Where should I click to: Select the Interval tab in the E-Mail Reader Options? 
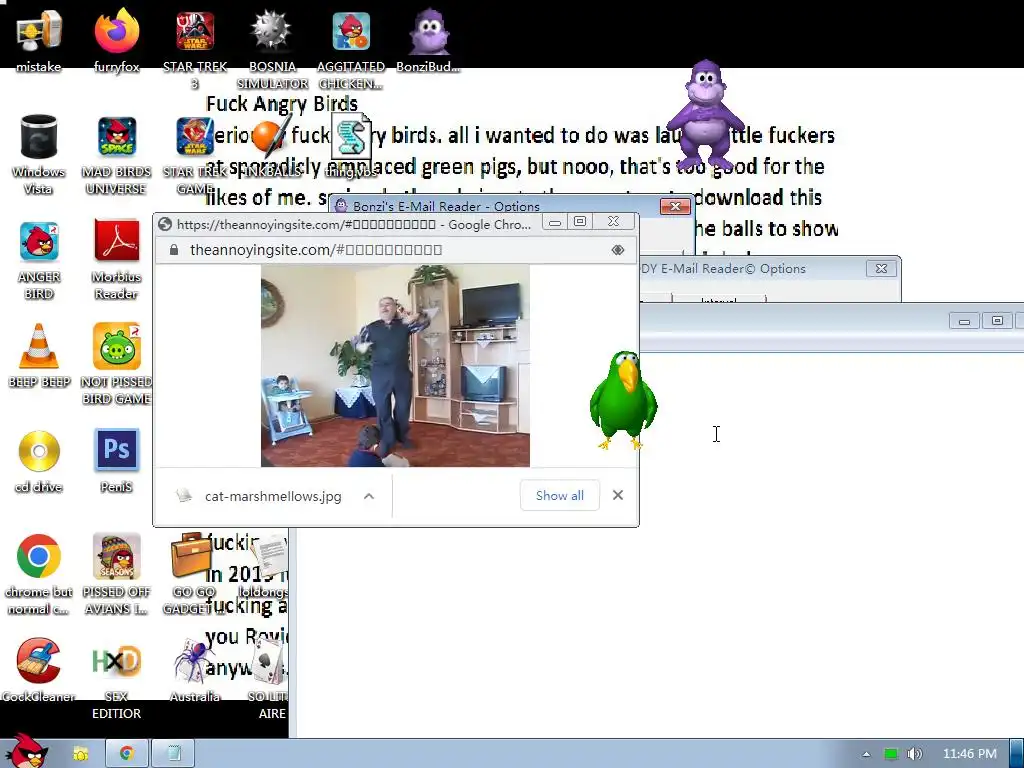(718, 299)
